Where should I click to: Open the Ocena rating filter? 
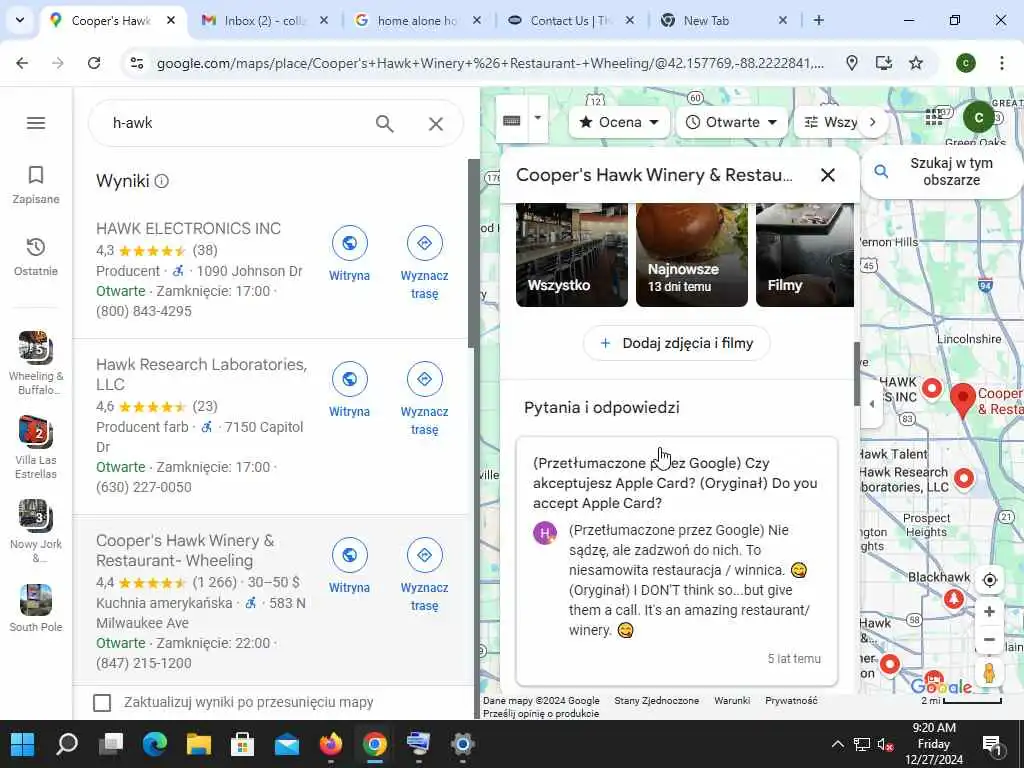coord(619,122)
